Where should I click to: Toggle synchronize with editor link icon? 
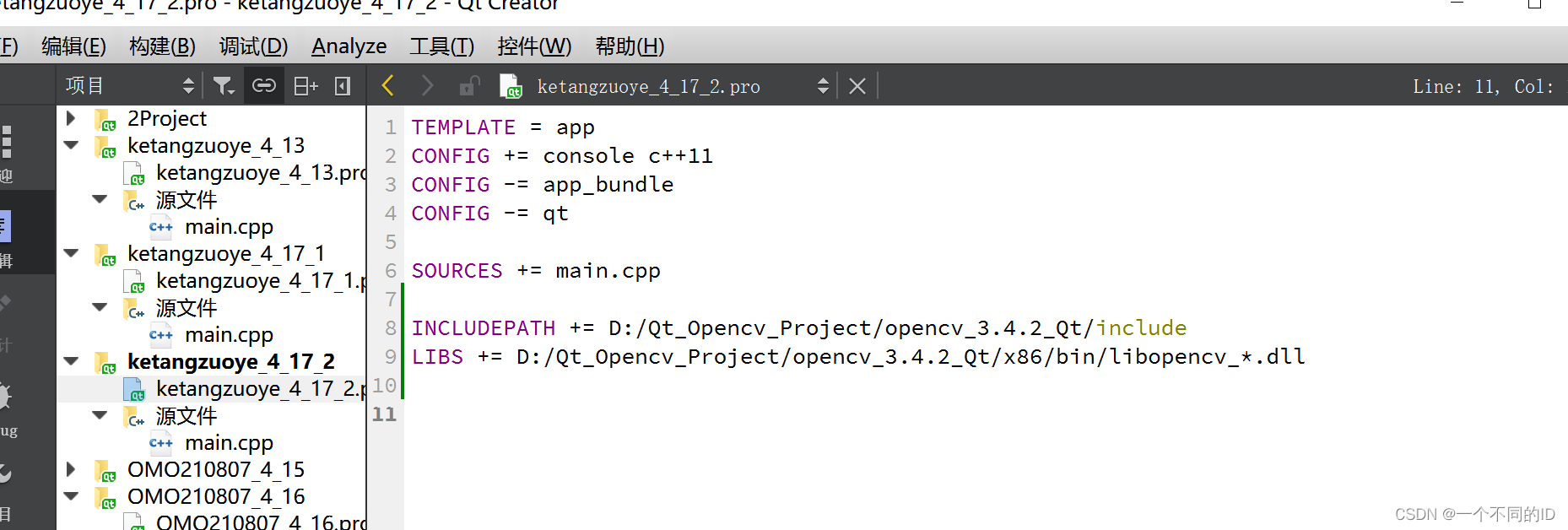[x=263, y=85]
